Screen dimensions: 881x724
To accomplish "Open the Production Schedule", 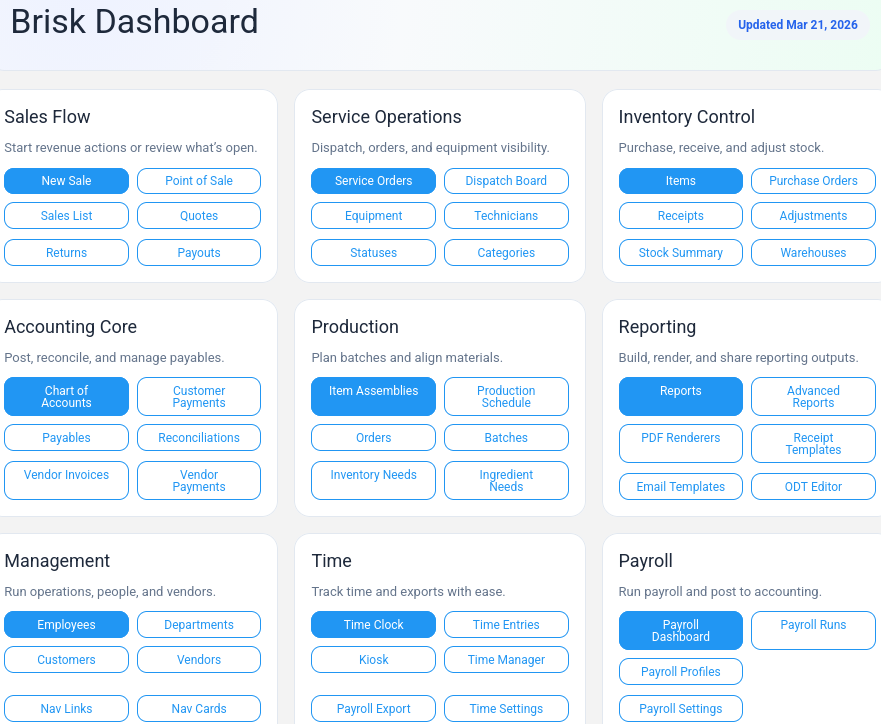I will tap(506, 396).
